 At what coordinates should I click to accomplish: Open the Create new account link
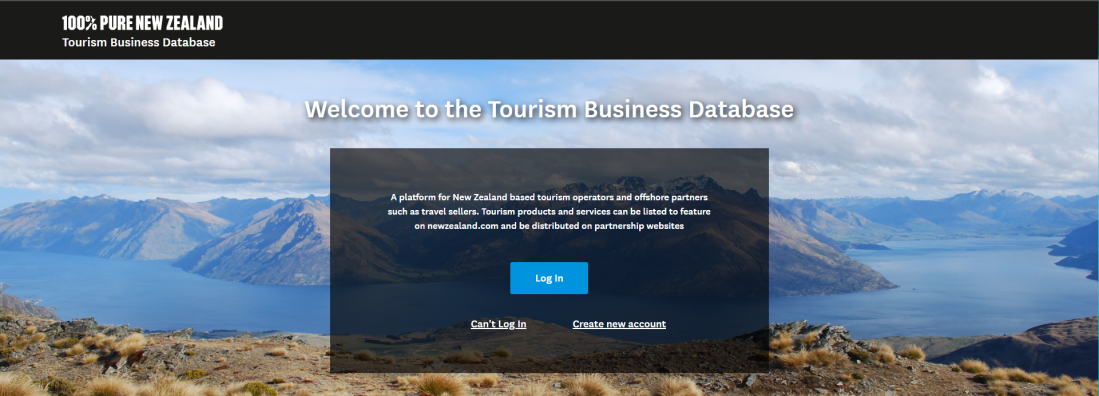pos(619,324)
